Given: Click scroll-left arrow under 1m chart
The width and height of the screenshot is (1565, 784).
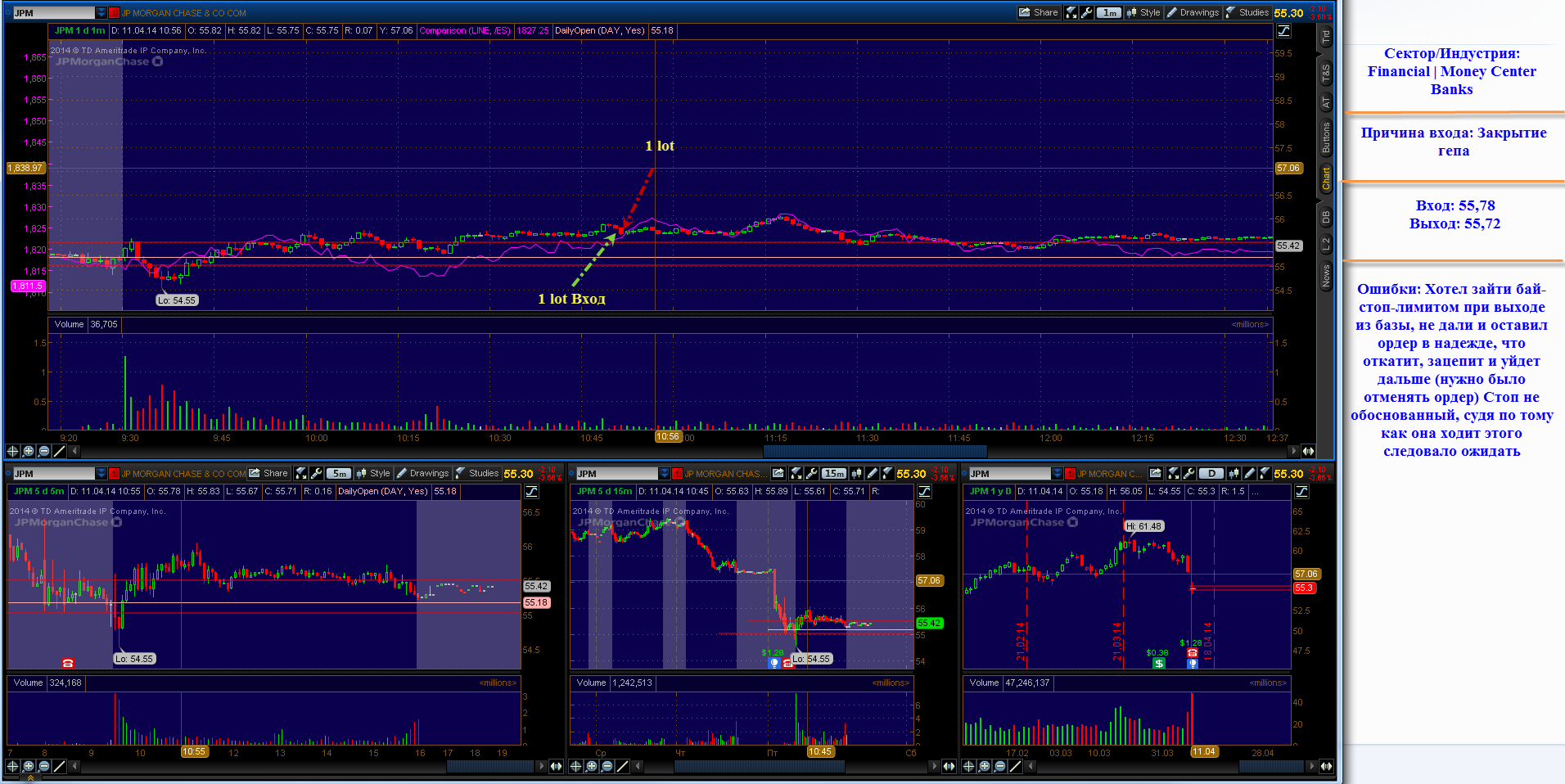Looking at the screenshot, I should click(75, 451).
